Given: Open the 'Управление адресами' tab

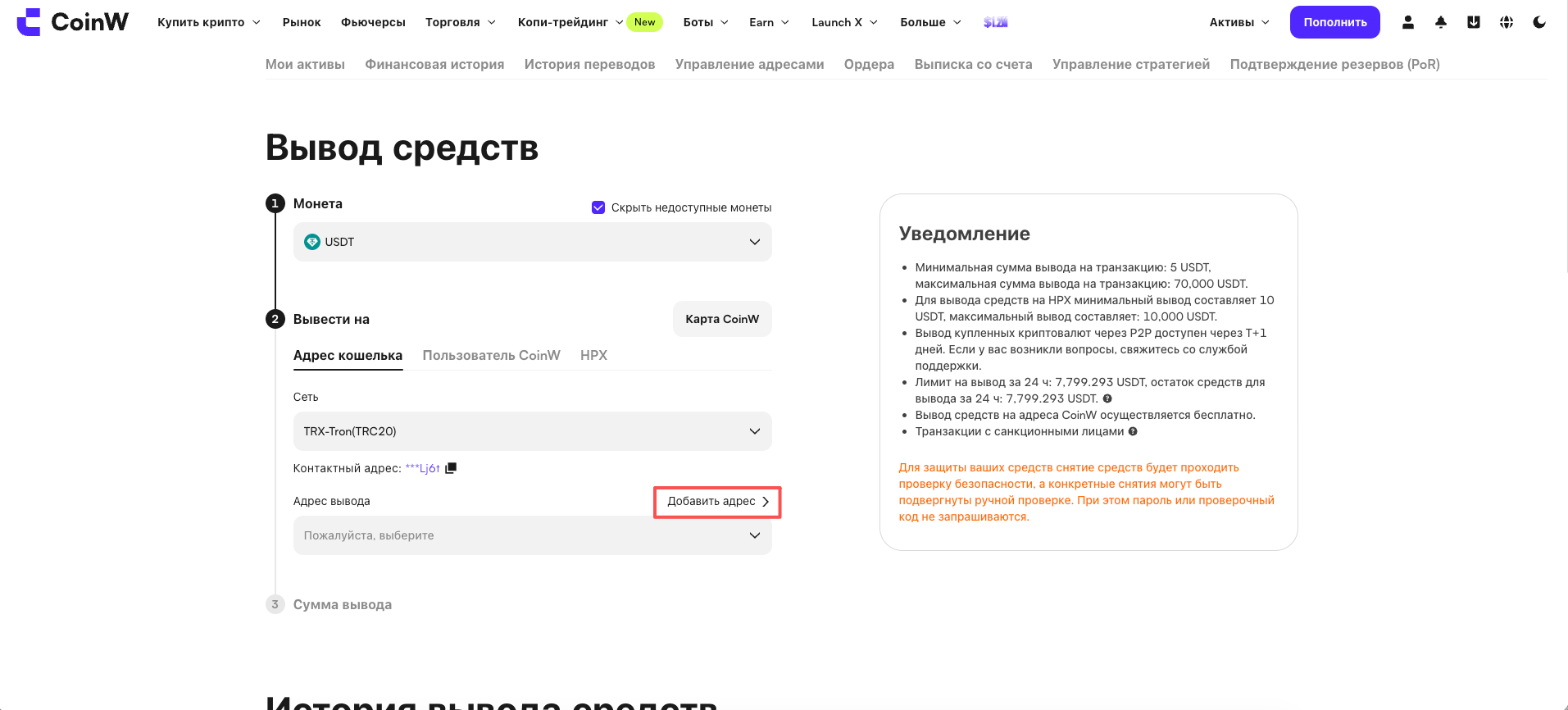Looking at the screenshot, I should (750, 64).
